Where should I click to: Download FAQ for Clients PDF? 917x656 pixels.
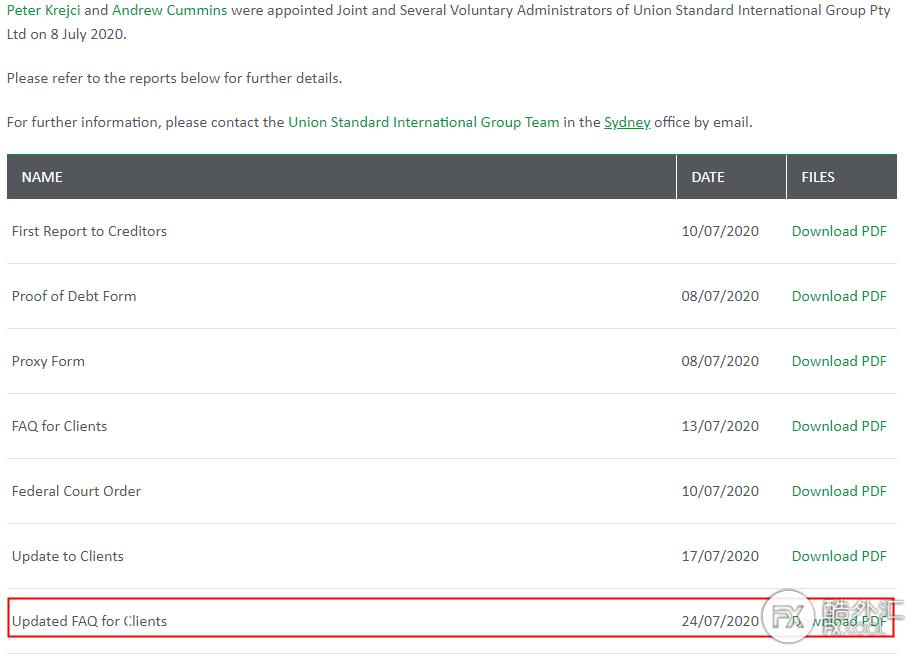coord(839,426)
